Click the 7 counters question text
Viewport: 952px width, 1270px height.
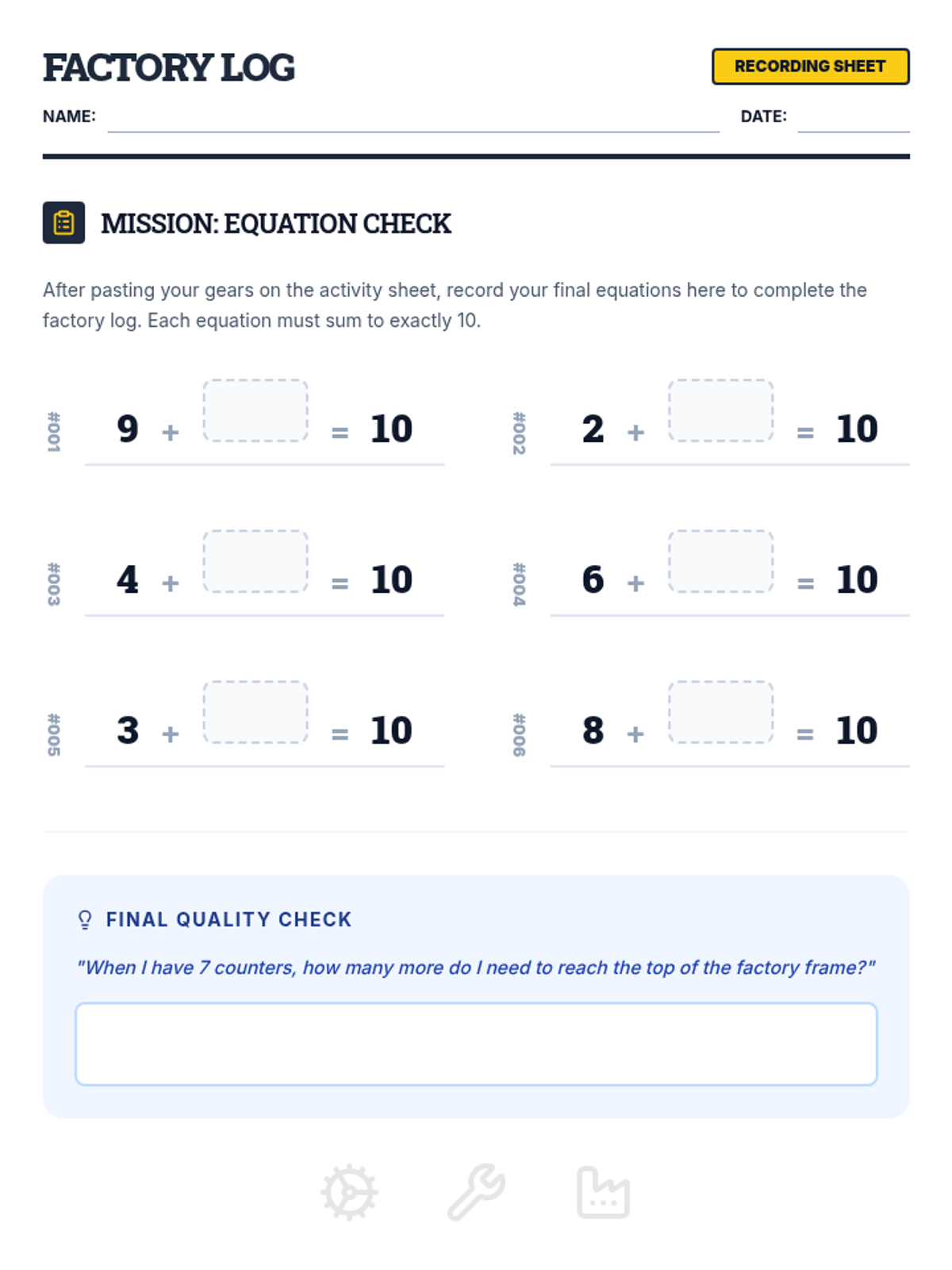[476, 968]
